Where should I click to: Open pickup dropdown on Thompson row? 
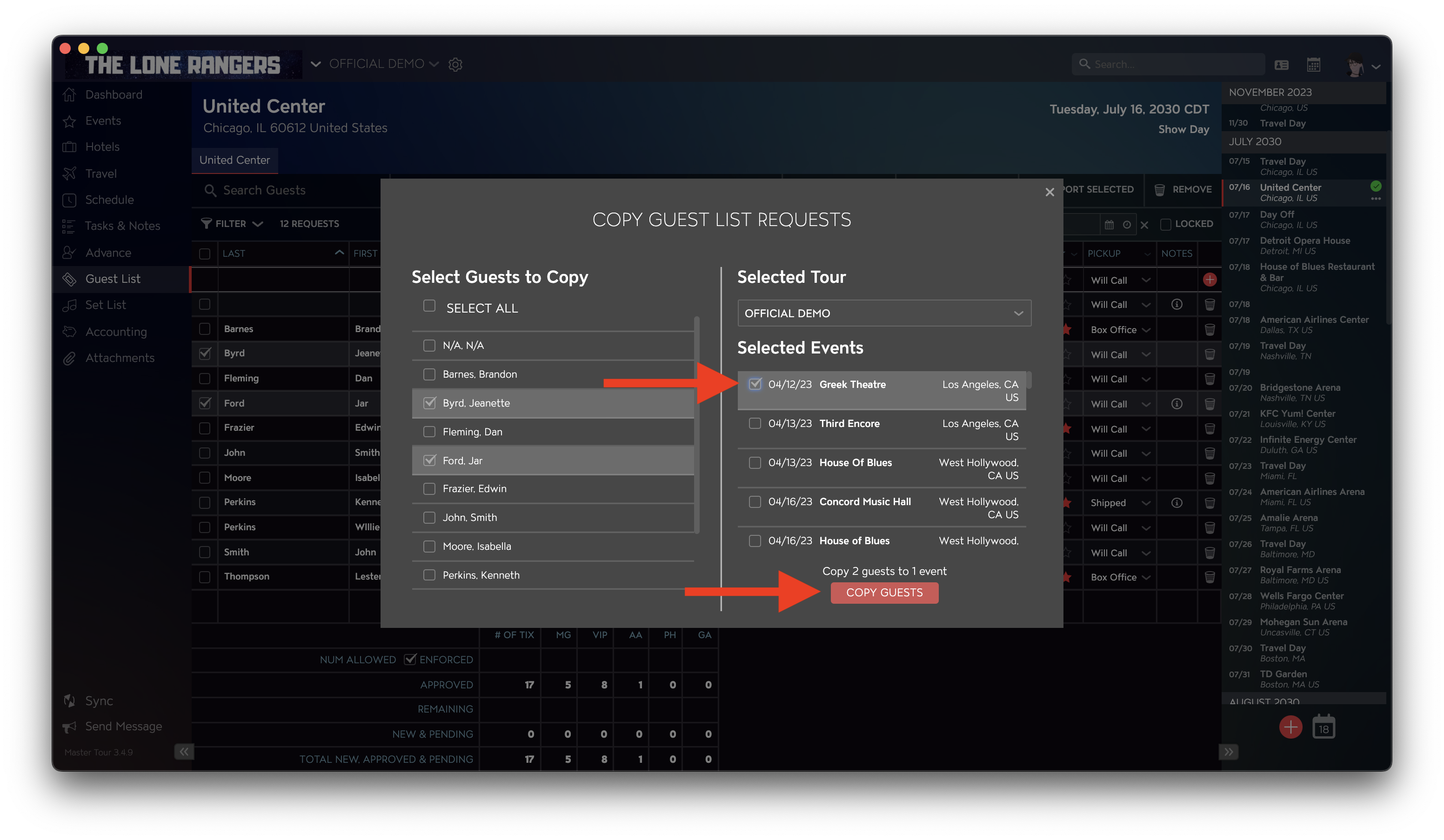[x=1120, y=577]
